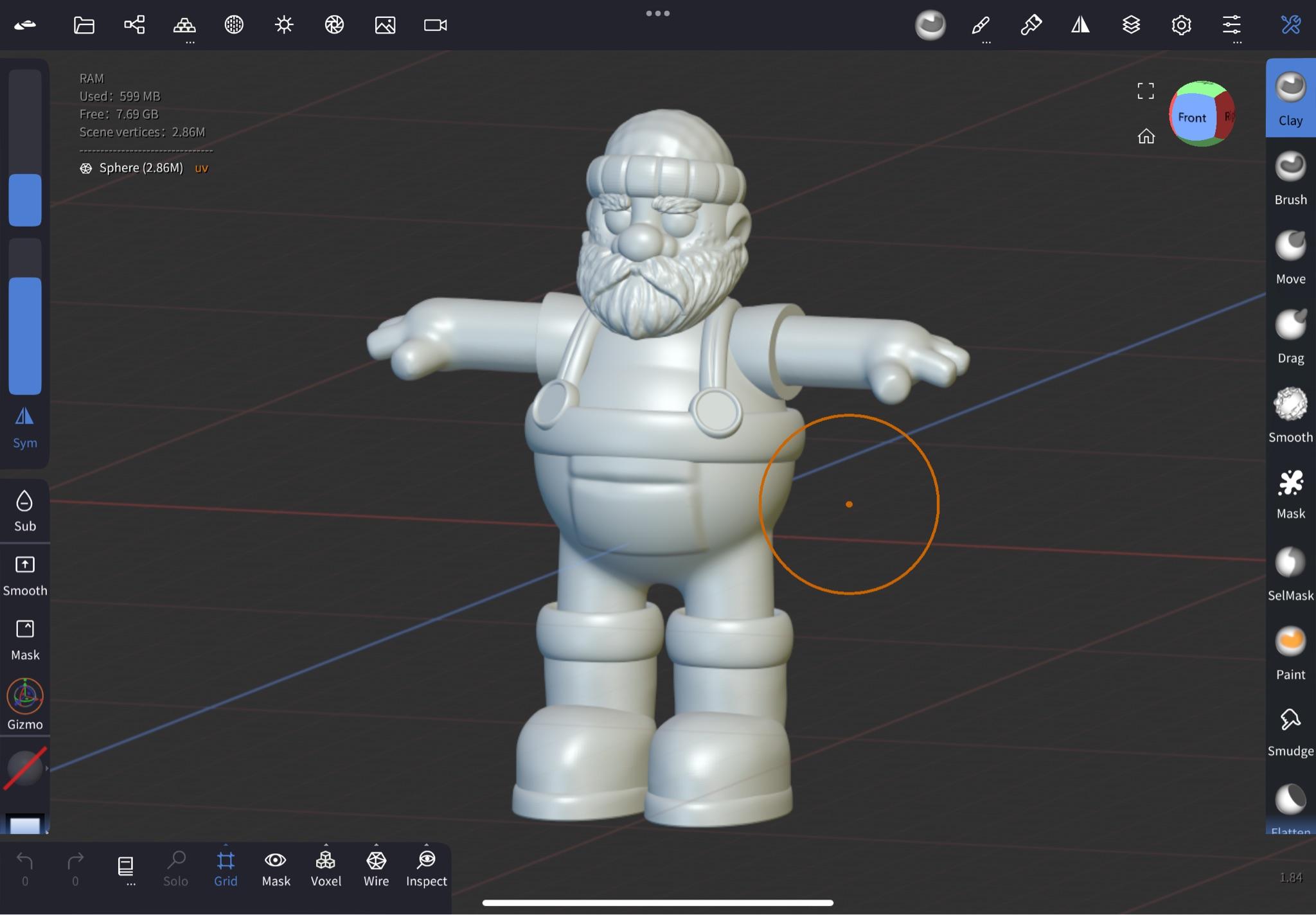Toggle the Grid display

point(226,868)
